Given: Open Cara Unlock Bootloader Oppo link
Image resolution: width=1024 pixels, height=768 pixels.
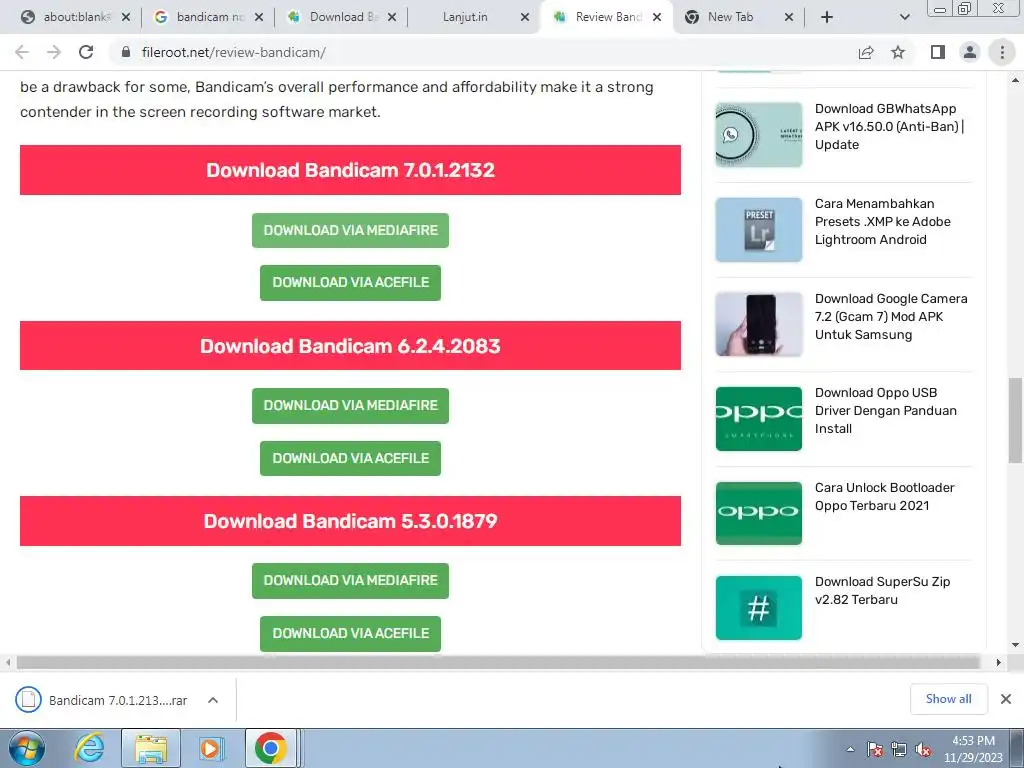Looking at the screenshot, I should click(884, 496).
